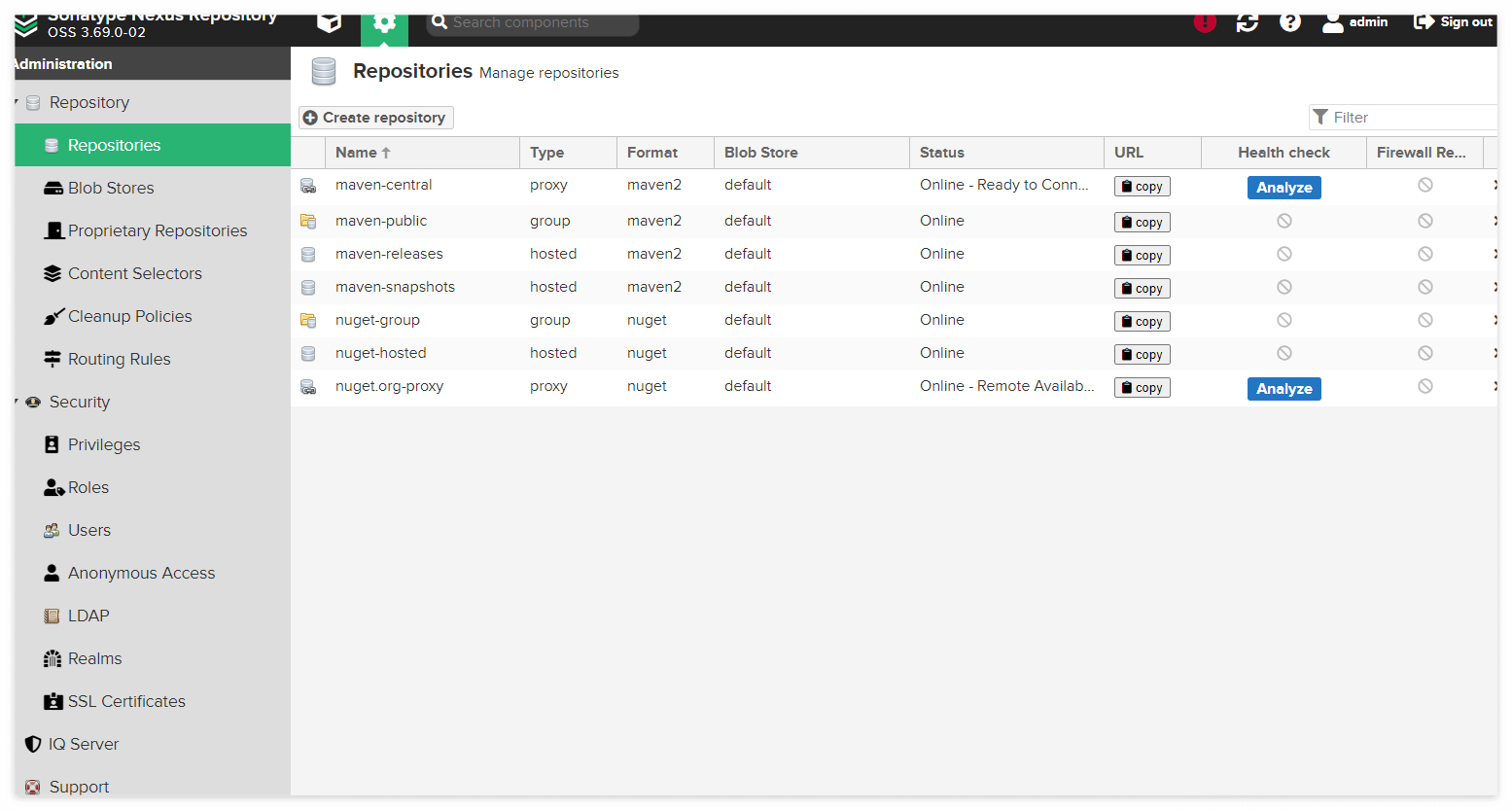Copy the URL for maven-central
The height and width of the screenshot is (810, 1512).
[x=1142, y=187]
